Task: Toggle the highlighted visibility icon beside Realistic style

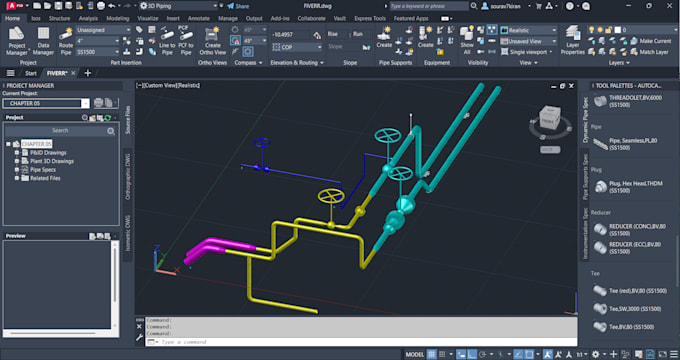Action: 492,29
